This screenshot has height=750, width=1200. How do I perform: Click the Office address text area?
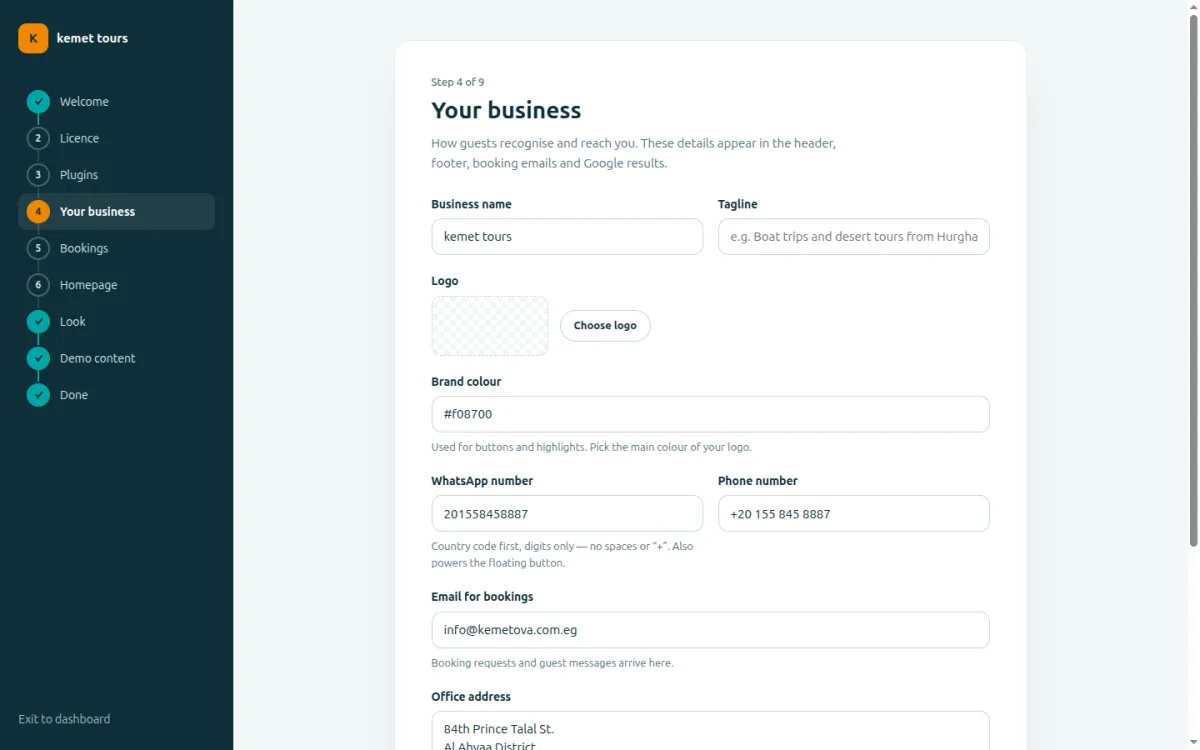[x=711, y=731]
